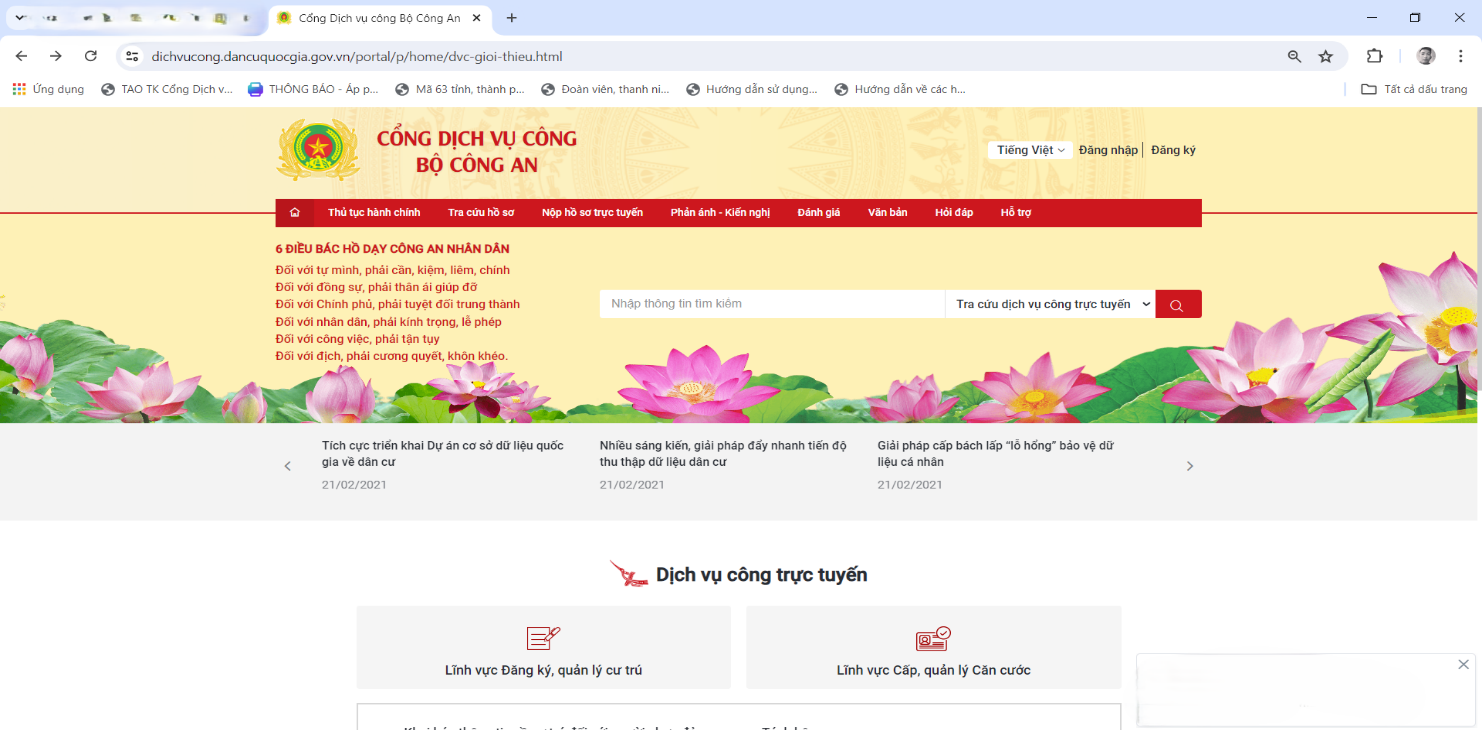Viewport: 1482px width, 730px height.
Task: Open the Văn bản menu item
Action: 887,213
